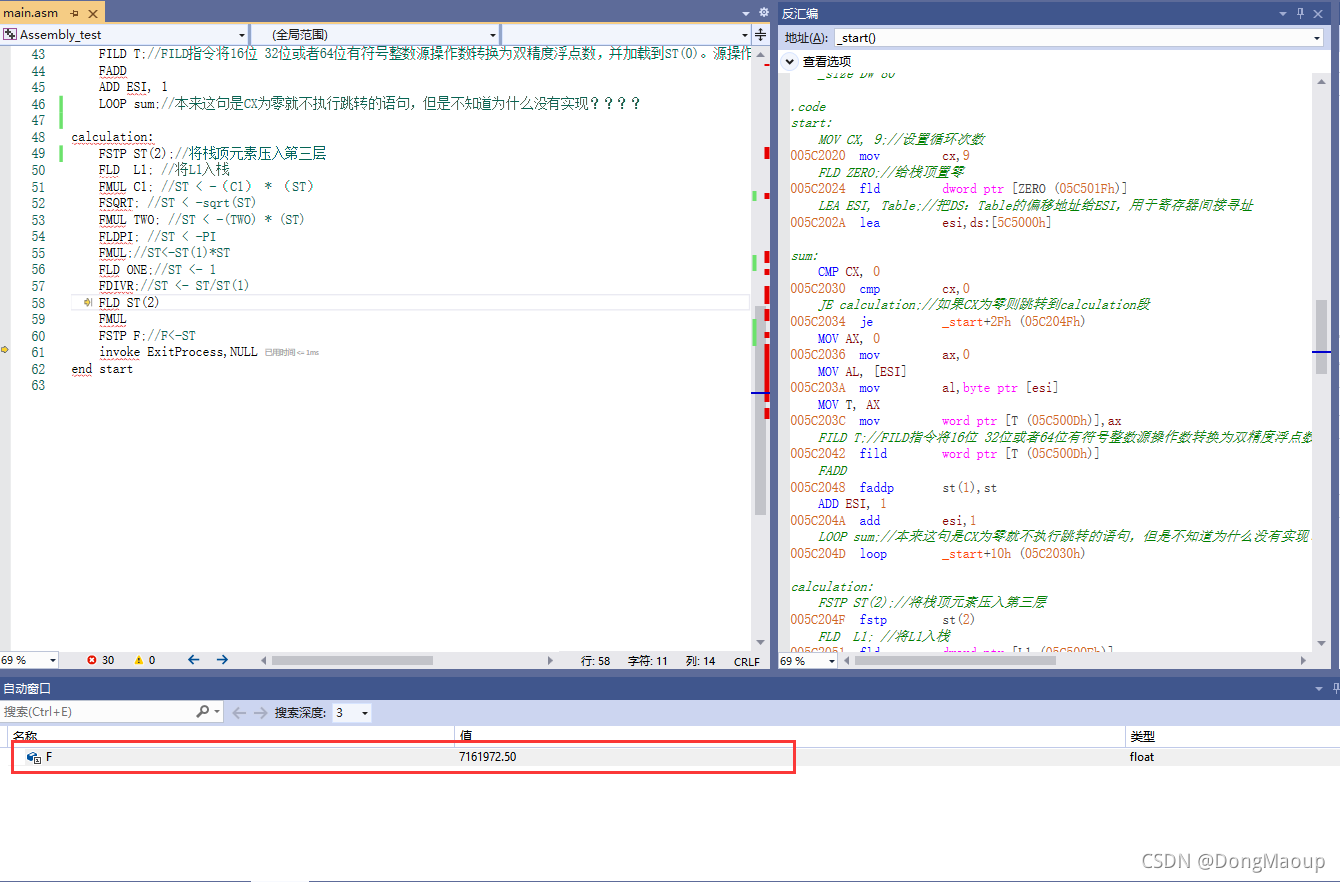The width and height of the screenshot is (1340, 882).
Task: Pin the main.asm tab
Action: pyautogui.click(x=75, y=13)
